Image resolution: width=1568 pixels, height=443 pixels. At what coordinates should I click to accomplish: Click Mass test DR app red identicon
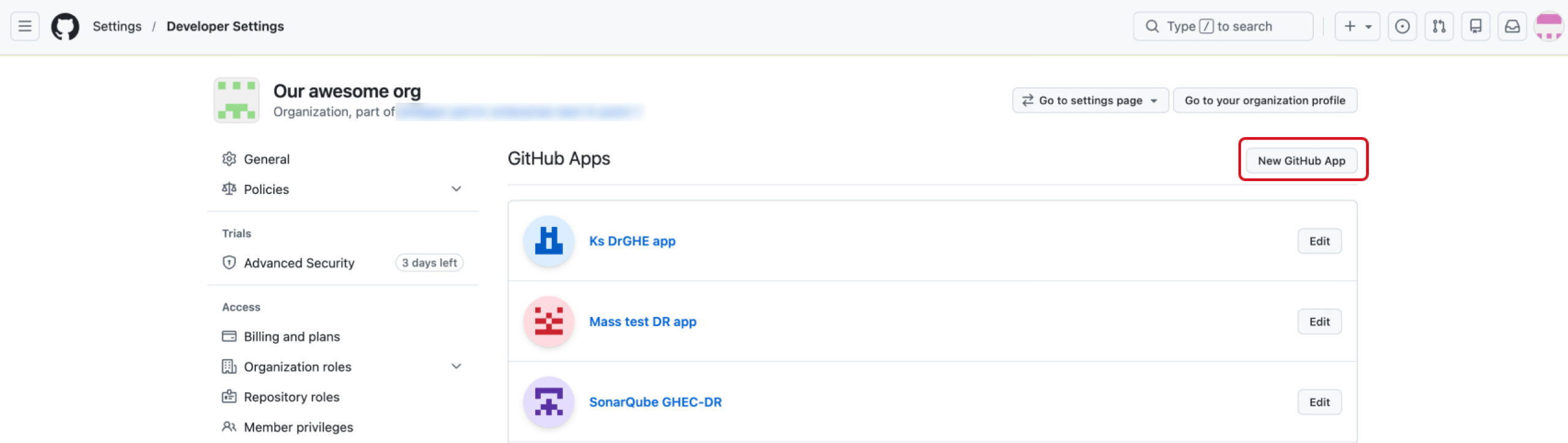tap(549, 322)
